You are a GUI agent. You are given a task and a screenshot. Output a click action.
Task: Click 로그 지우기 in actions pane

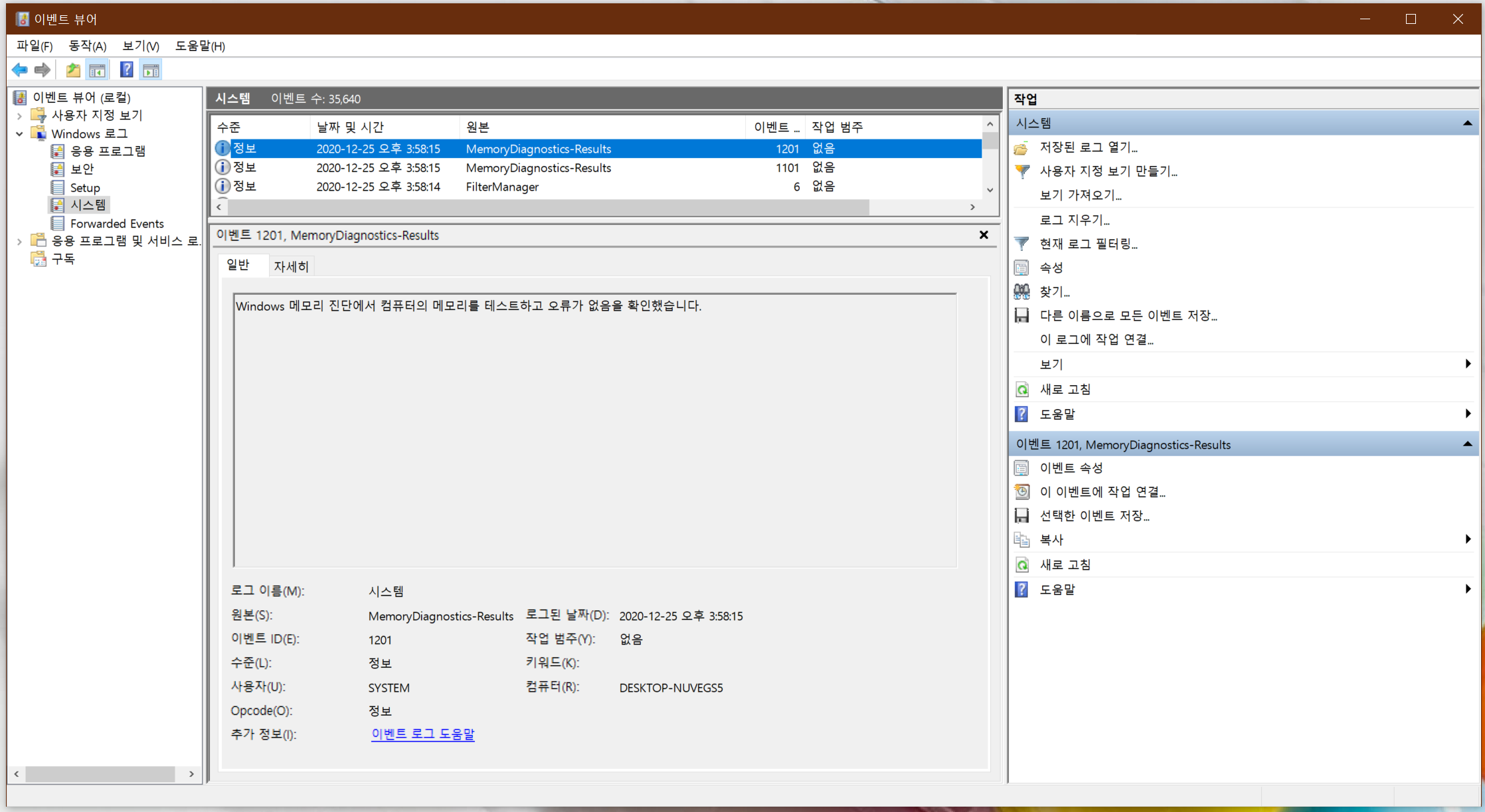[x=1074, y=220]
